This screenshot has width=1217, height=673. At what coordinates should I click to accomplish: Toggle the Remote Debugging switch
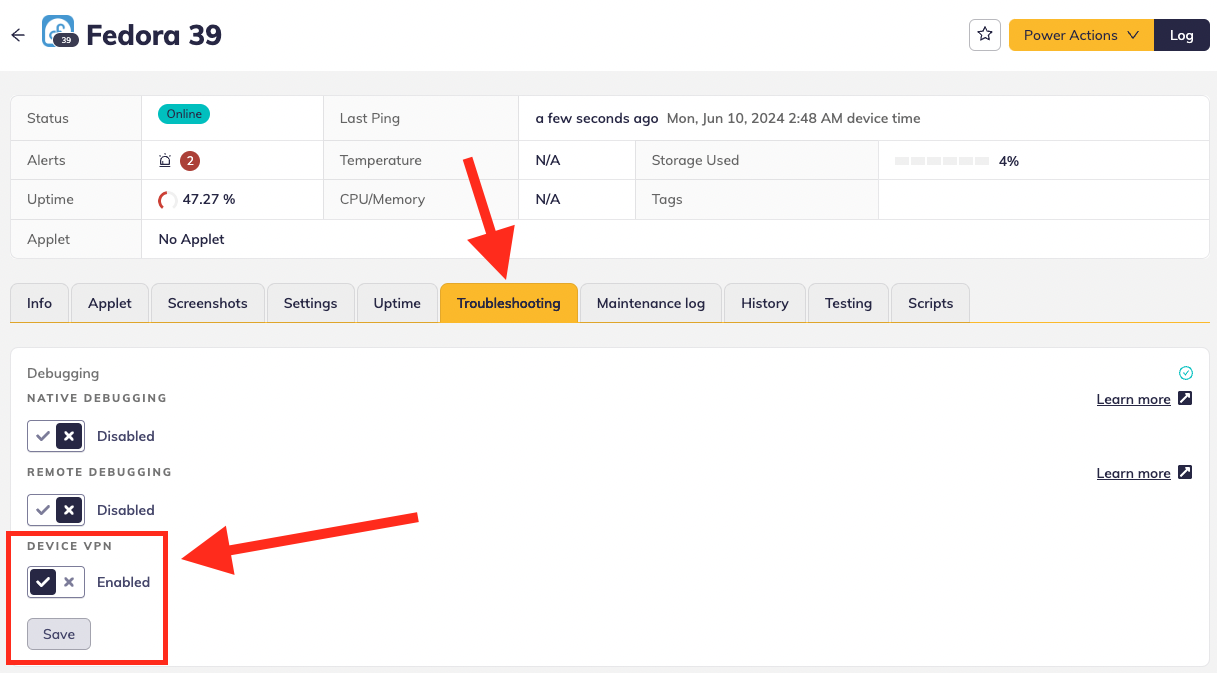(56, 510)
